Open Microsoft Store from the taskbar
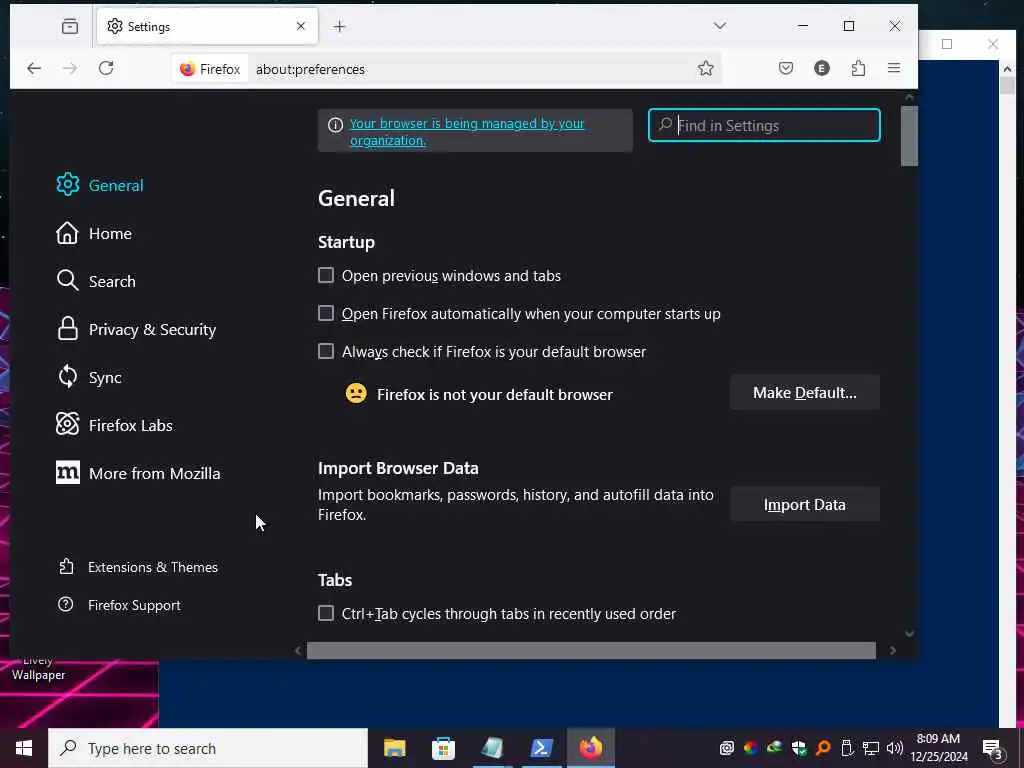This screenshot has width=1024, height=768. coord(443,748)
